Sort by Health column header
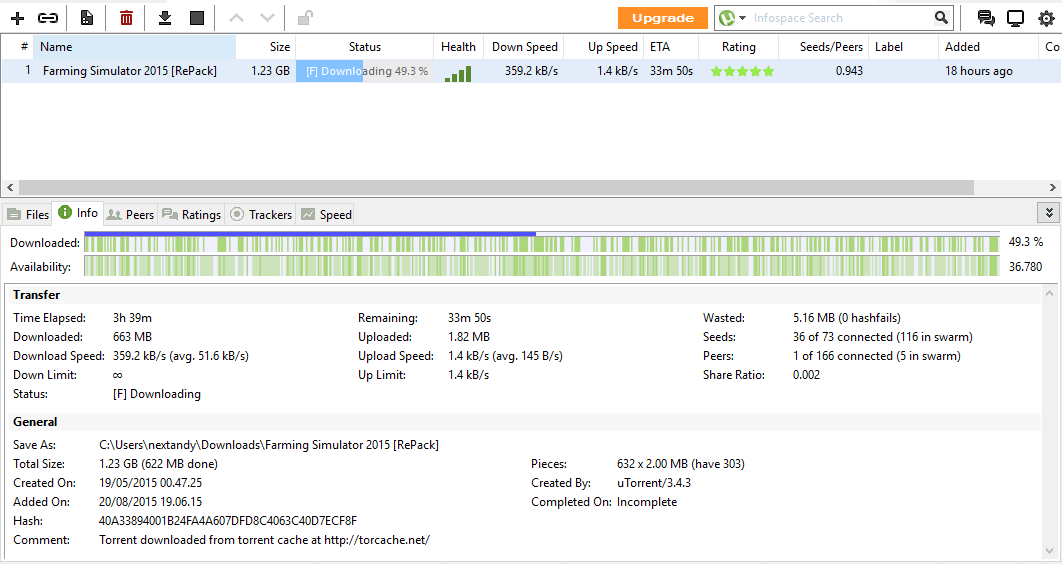This screenshot has width=1062, height=564. [x=459, y=47]
